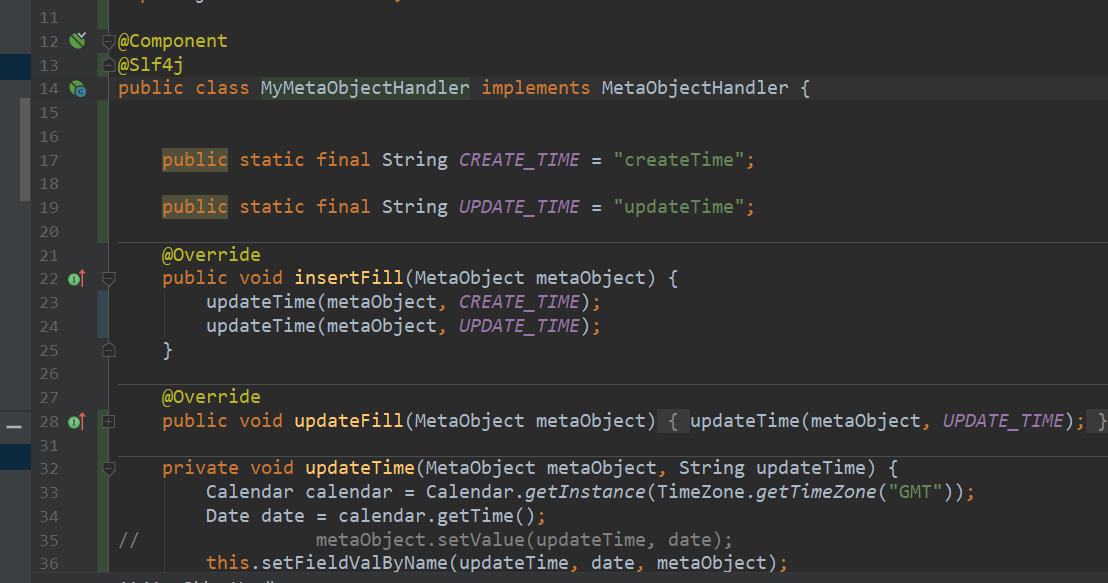Click the commented-out metaObject.setValue line
This screenshot has height=583, width=1108.
[524, 540]
